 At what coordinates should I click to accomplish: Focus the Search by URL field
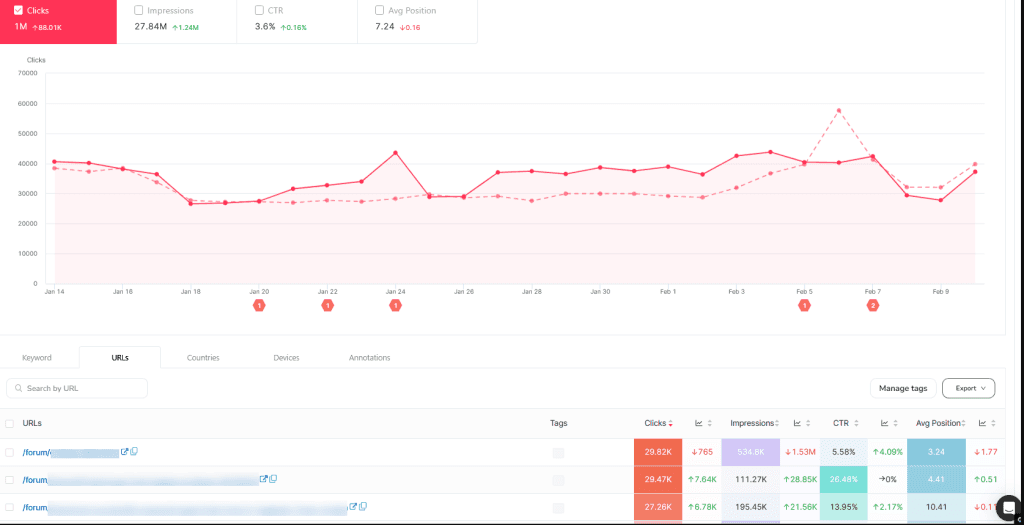pyautogui.click(x=77, y=388)
